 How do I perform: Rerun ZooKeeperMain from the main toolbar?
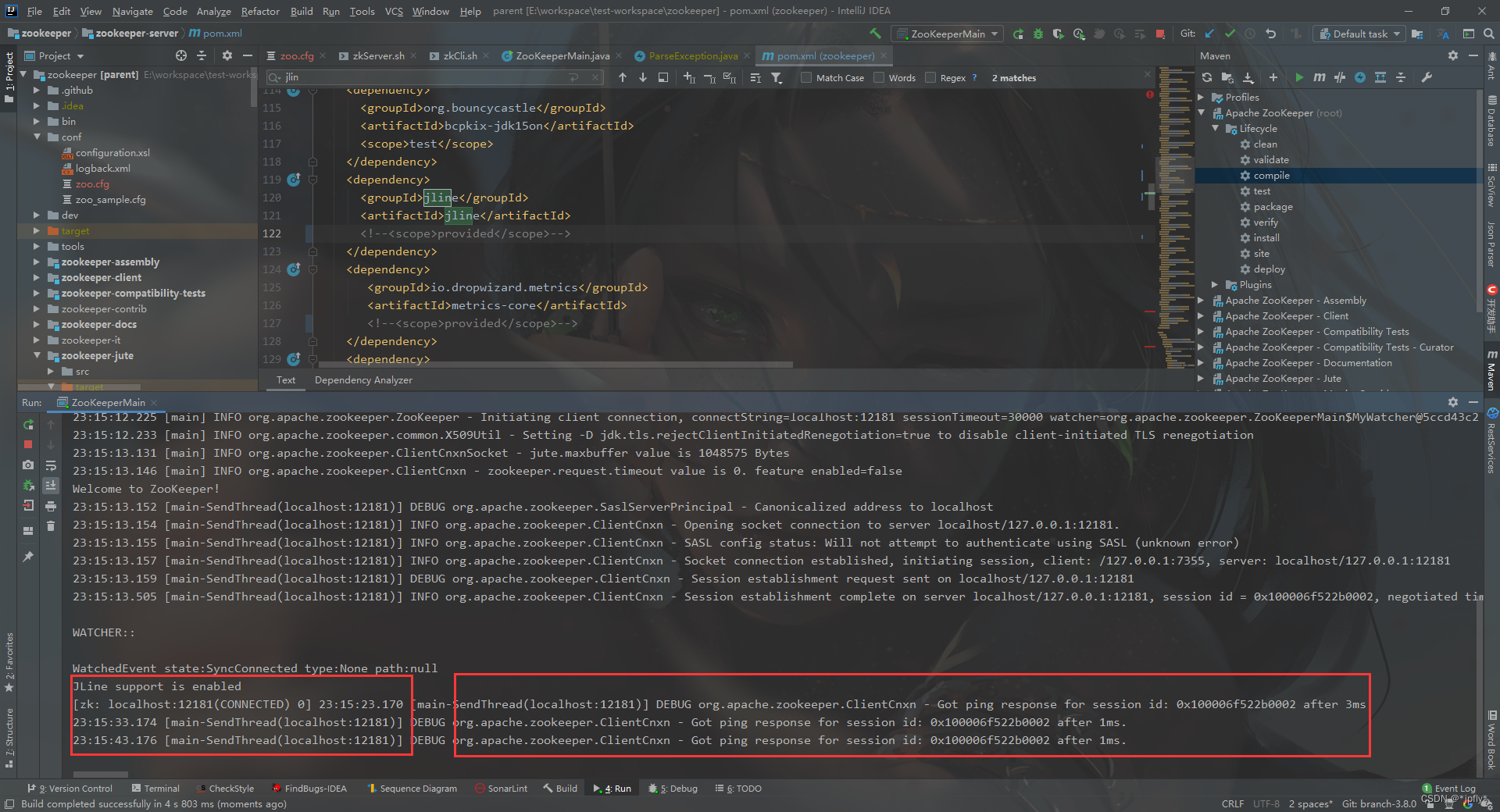(1018, 34)
